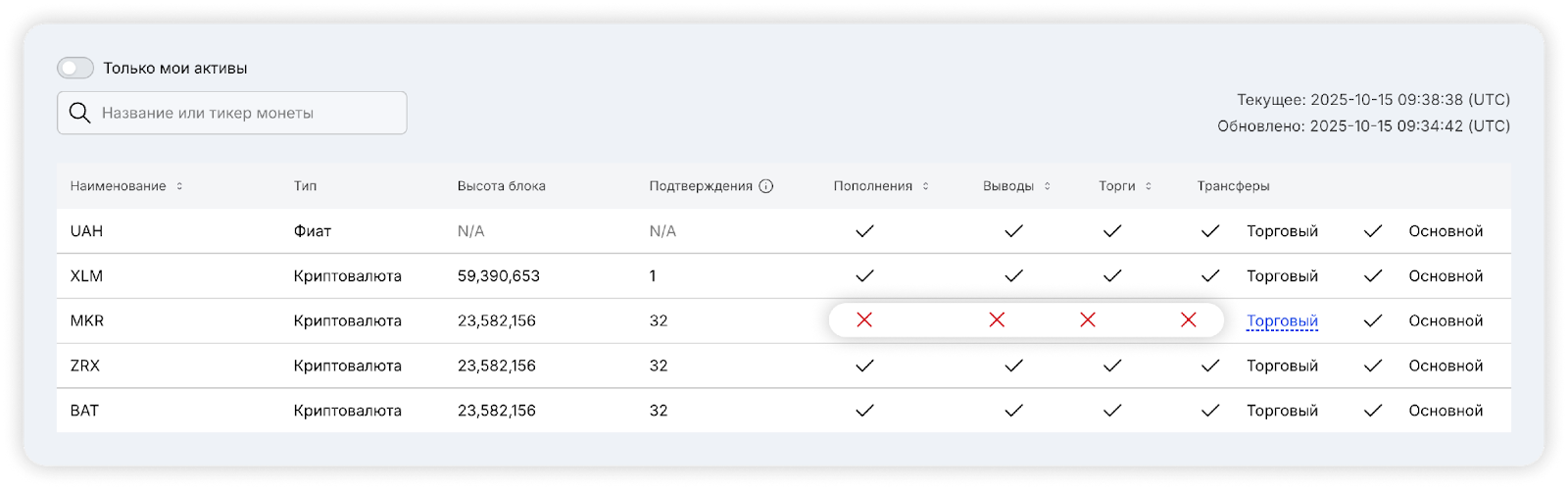Sort by the Выводы column arrow
The height and width of the screenshot is (489, 1568).
[1047, 186]
